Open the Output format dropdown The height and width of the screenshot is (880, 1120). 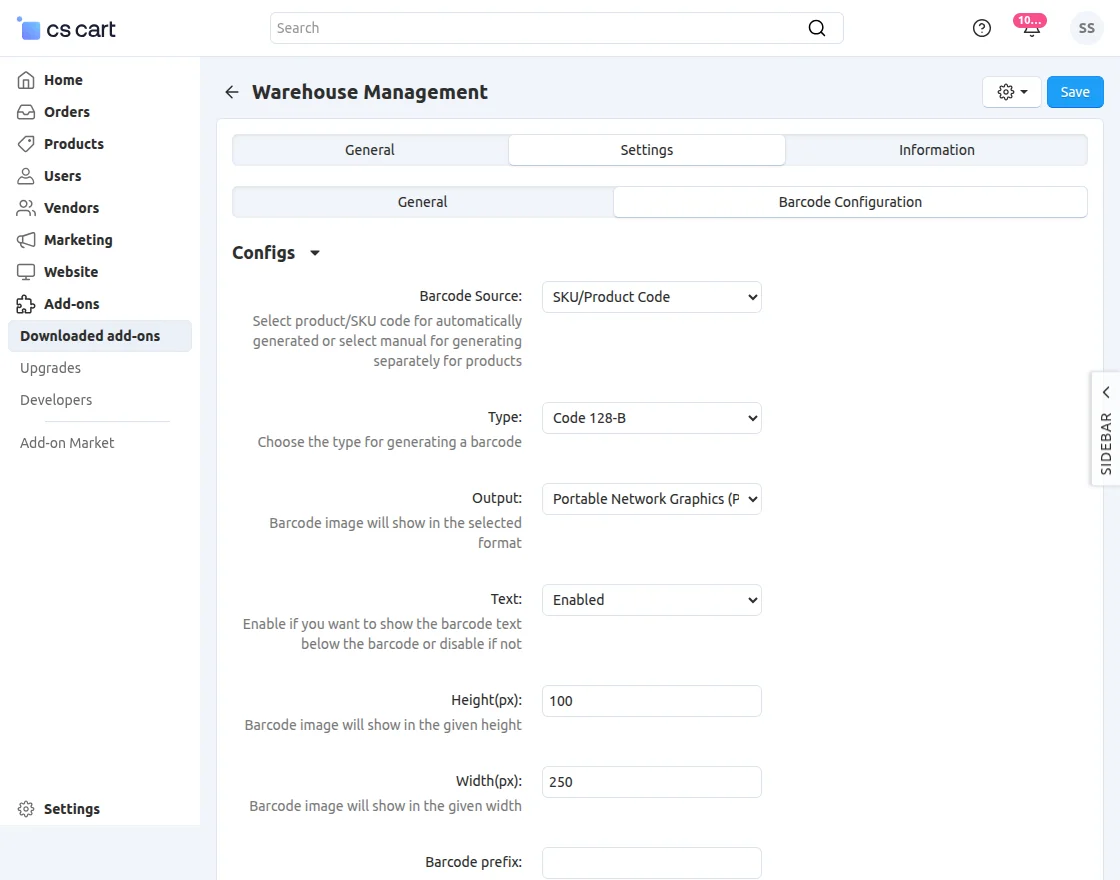651,499
